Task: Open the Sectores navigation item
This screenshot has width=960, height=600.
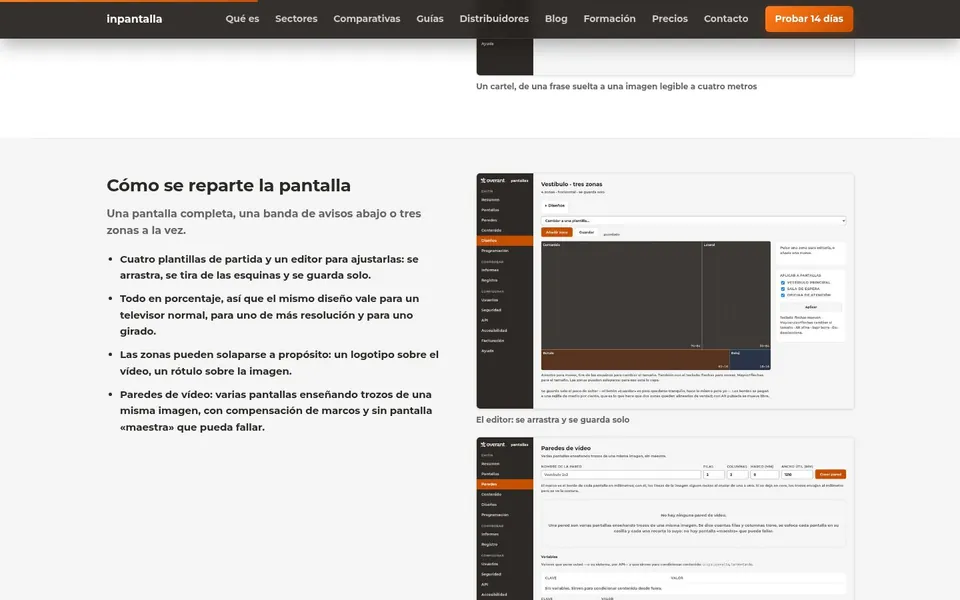Action: pos(296,19)
